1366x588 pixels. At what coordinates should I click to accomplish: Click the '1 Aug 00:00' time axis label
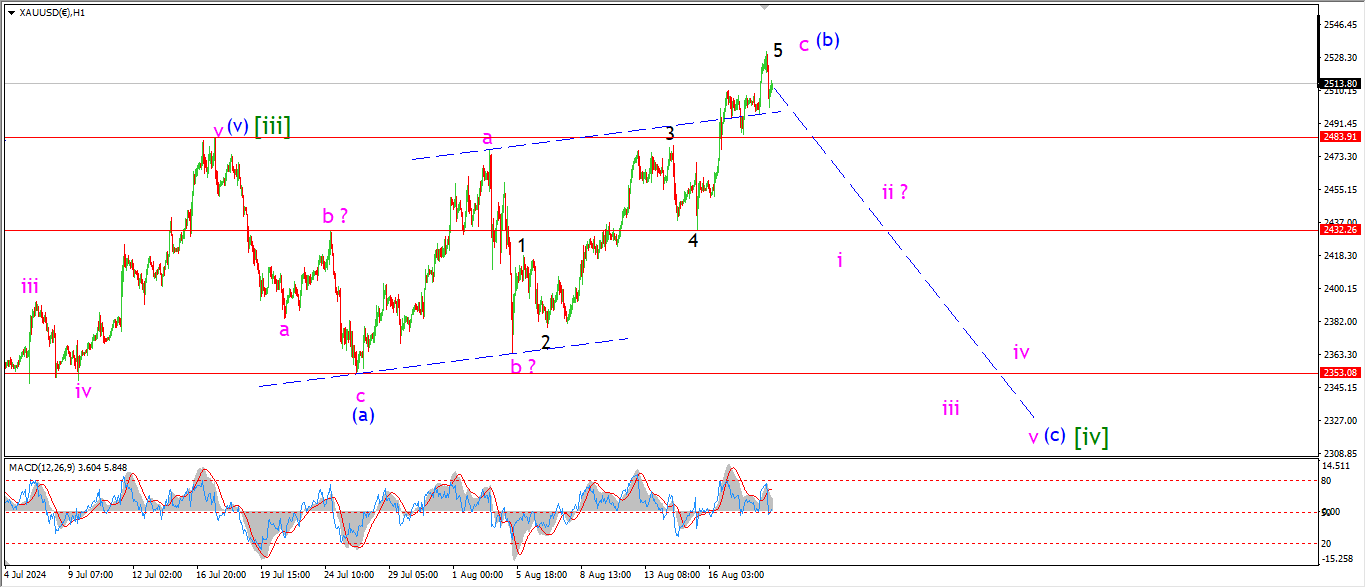coord(476,575)
